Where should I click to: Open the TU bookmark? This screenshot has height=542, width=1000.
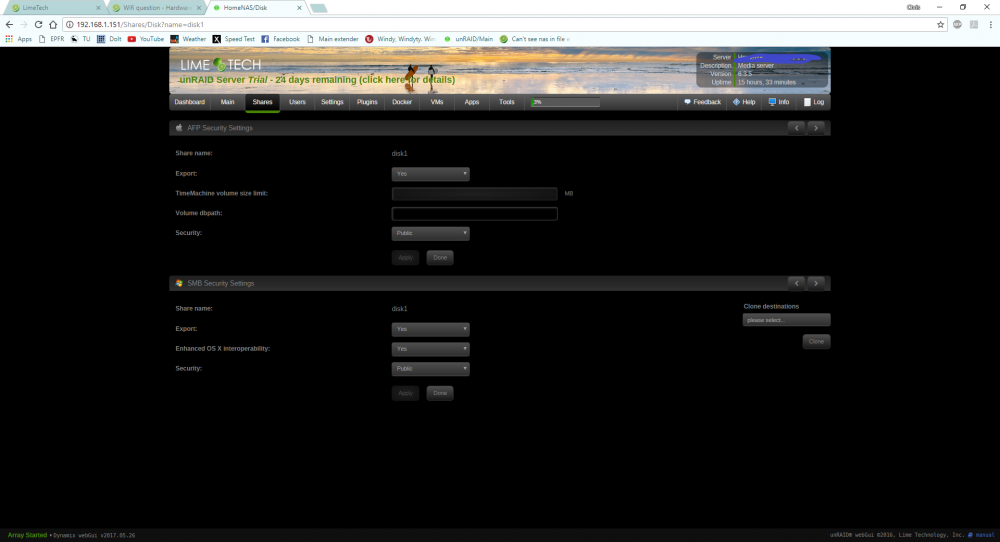coord(80,39)
